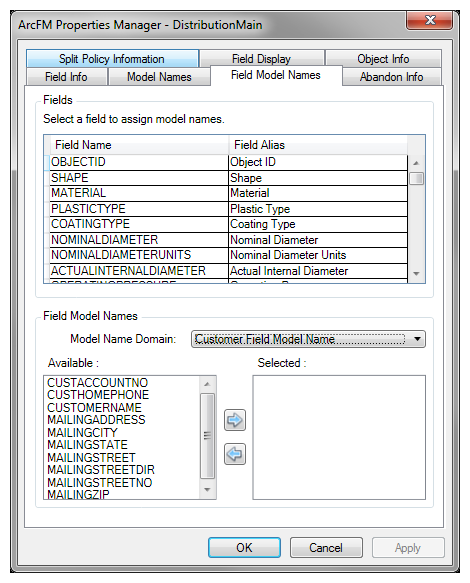Click the Fields list scroll down arrow
Image resolution: width=470 pixels, height=583 pixels.
416,274
